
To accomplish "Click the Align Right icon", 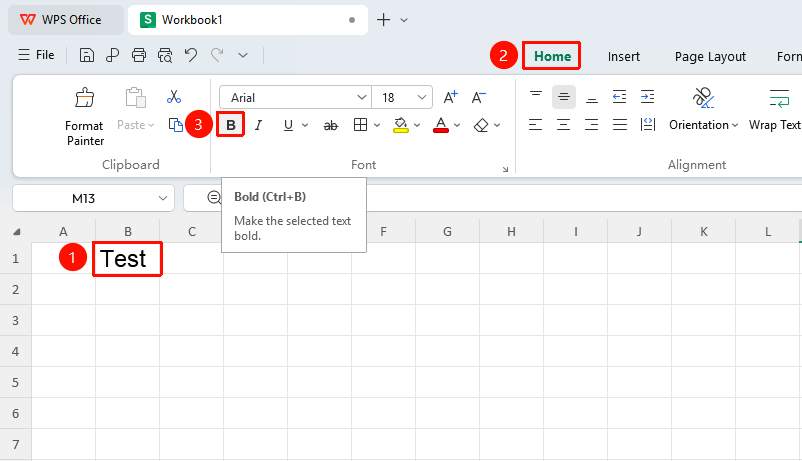I will (x=592, y=125).
